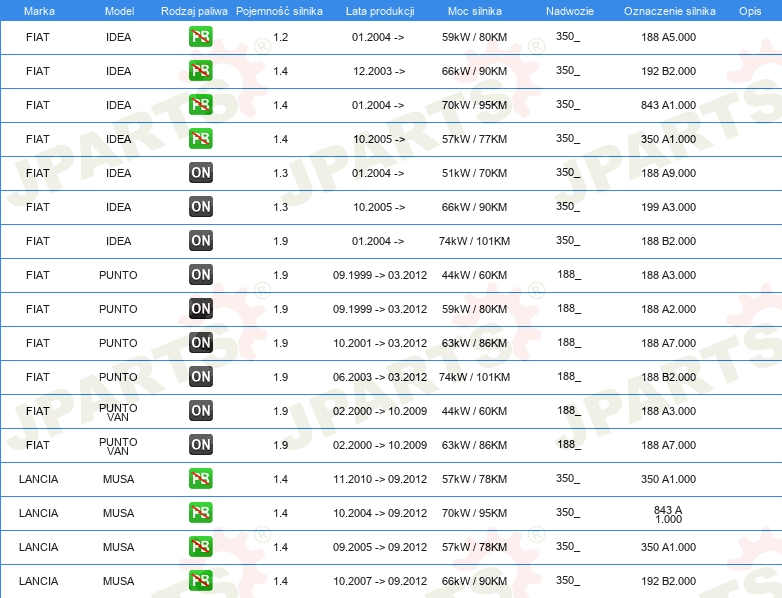
Task: Select engine code 188 A5.000
Action: (x=668, y=37)
